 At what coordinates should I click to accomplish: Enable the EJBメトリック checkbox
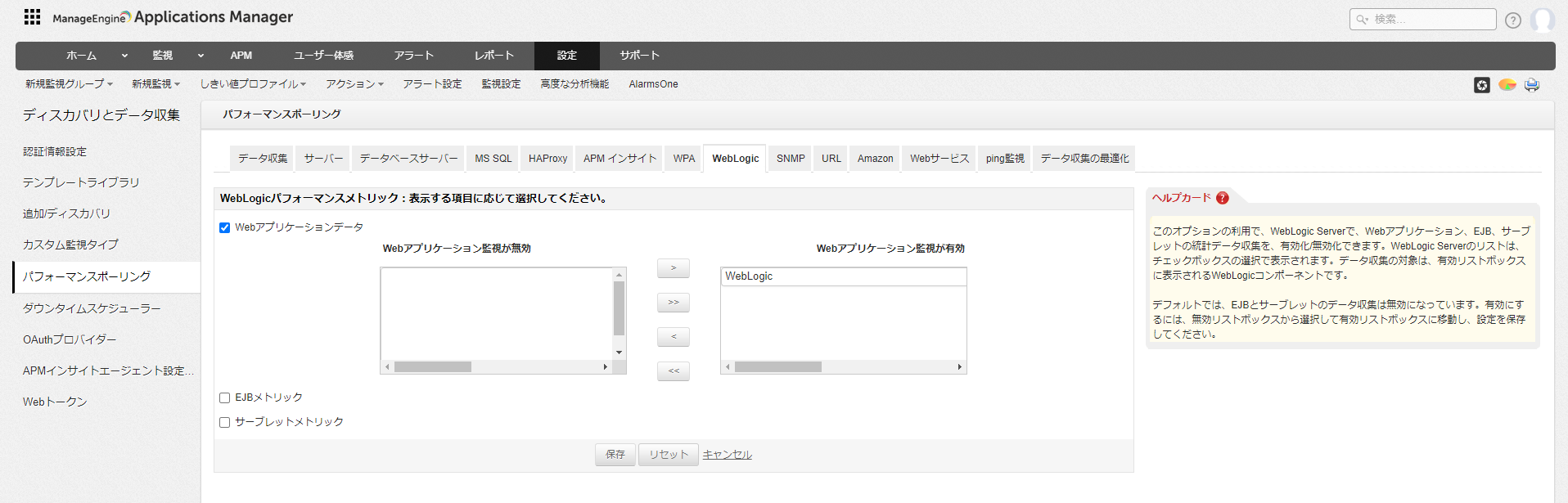click(x=224, y=398)
